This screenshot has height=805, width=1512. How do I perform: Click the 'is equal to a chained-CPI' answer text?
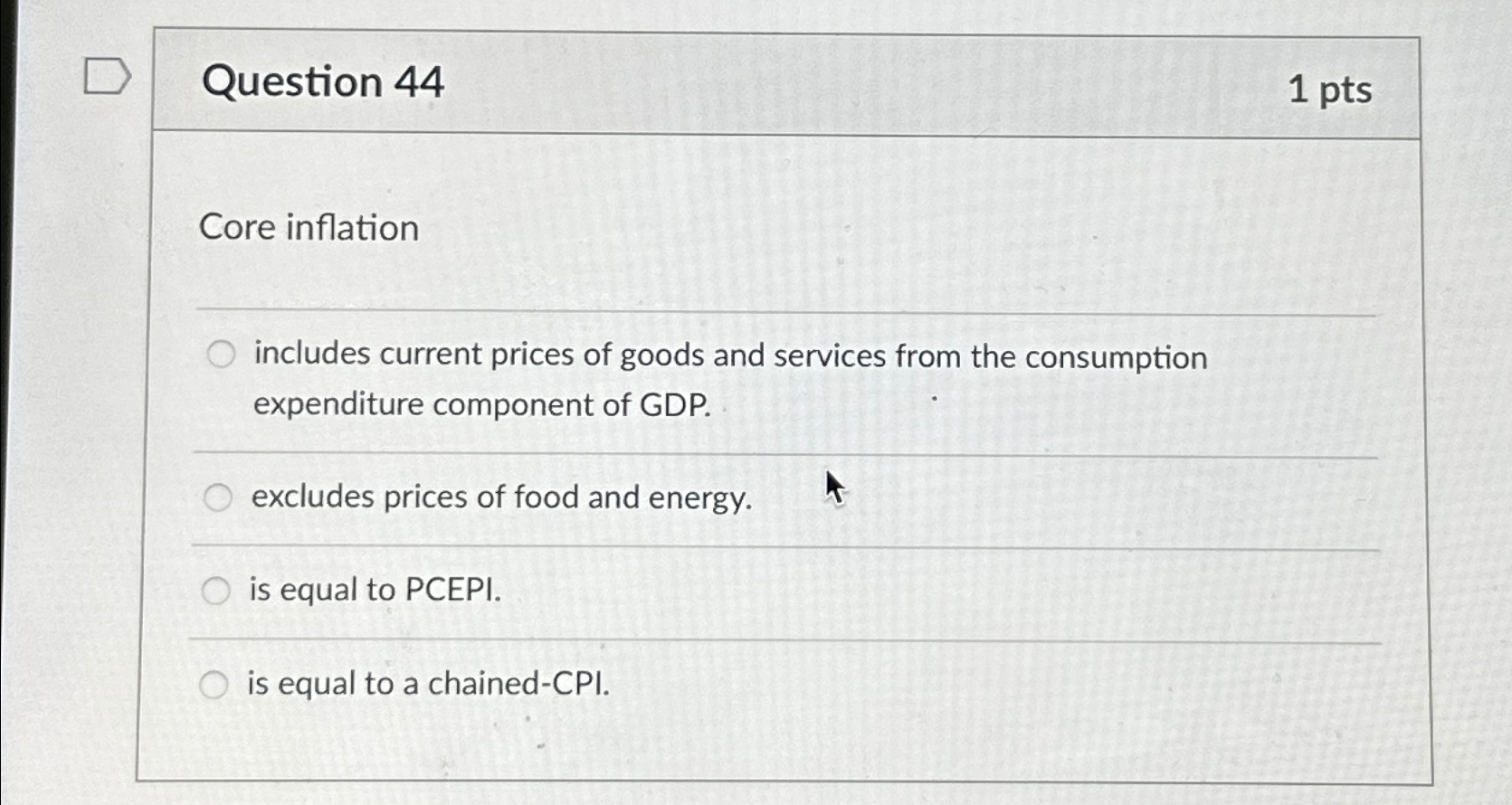427,685
